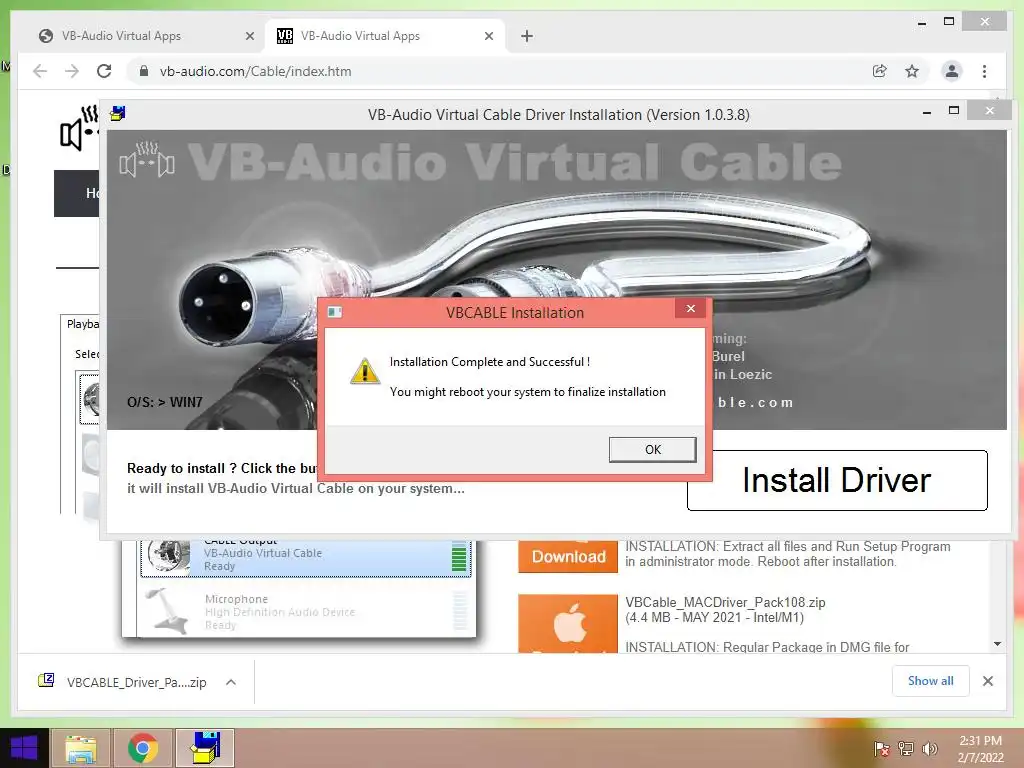Open the Windows Start menu
The image size is (1024, 768).
[x=24, y=748]
